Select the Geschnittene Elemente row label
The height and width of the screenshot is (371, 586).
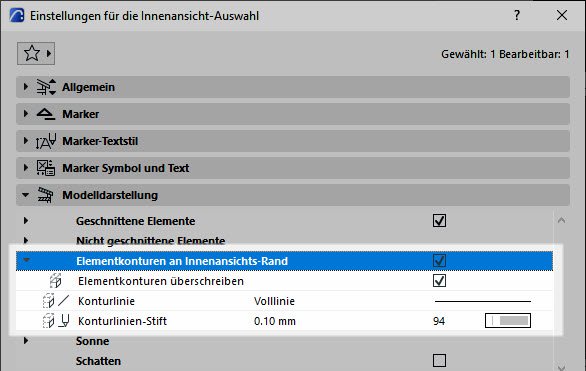point(135,221)
